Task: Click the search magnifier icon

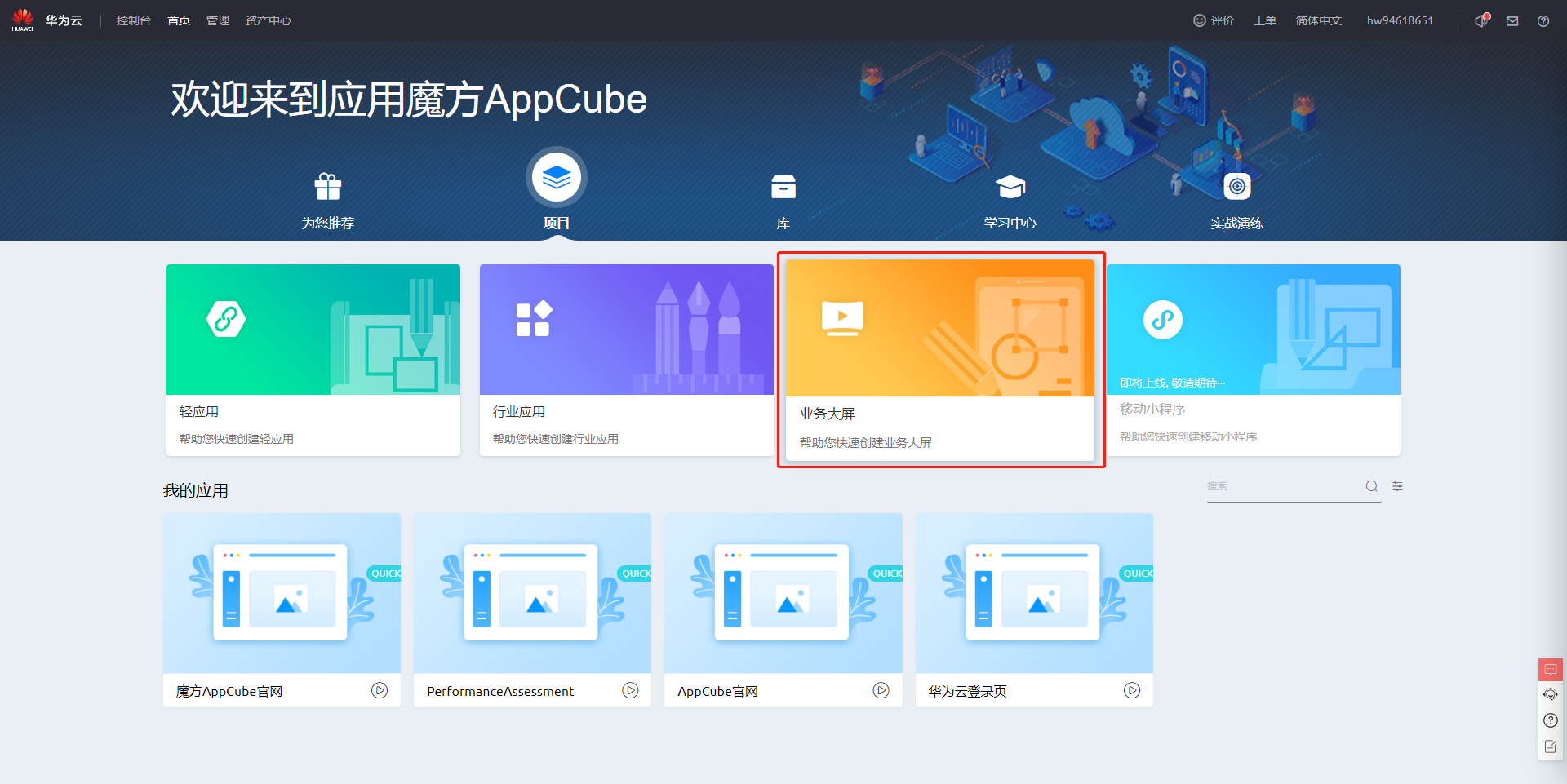Action: 1372,486
